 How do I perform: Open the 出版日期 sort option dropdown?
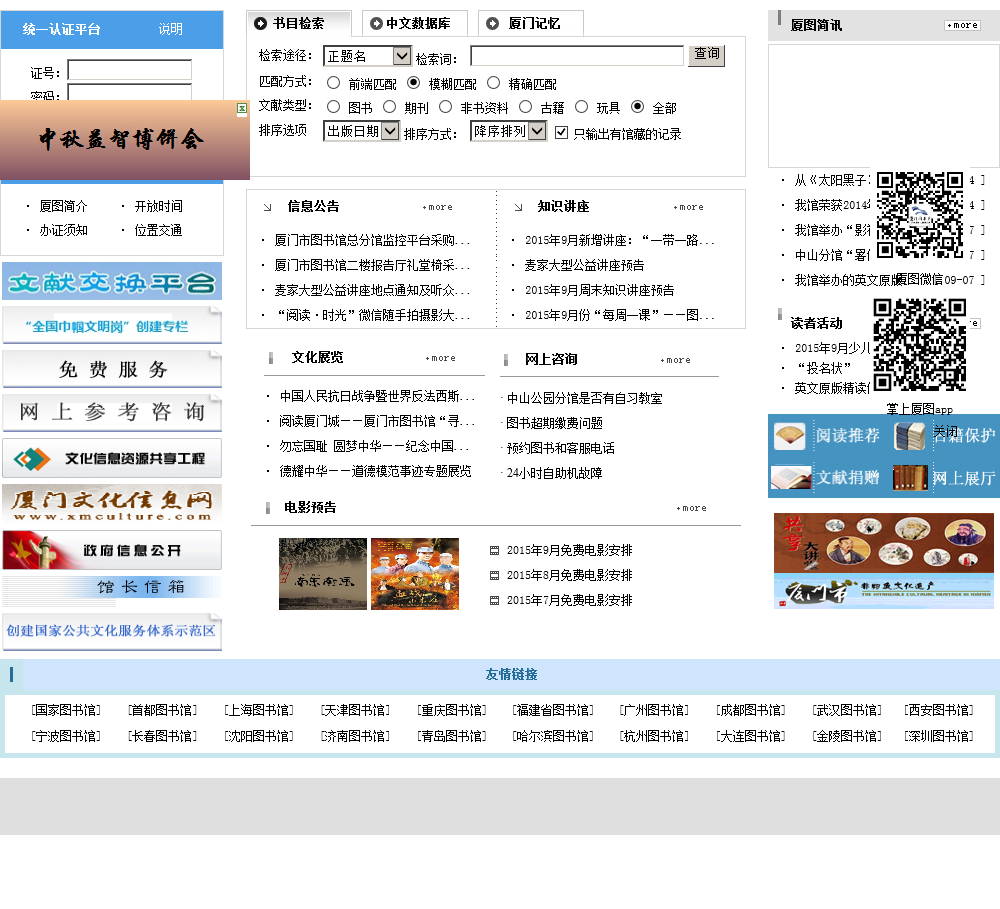362,131
